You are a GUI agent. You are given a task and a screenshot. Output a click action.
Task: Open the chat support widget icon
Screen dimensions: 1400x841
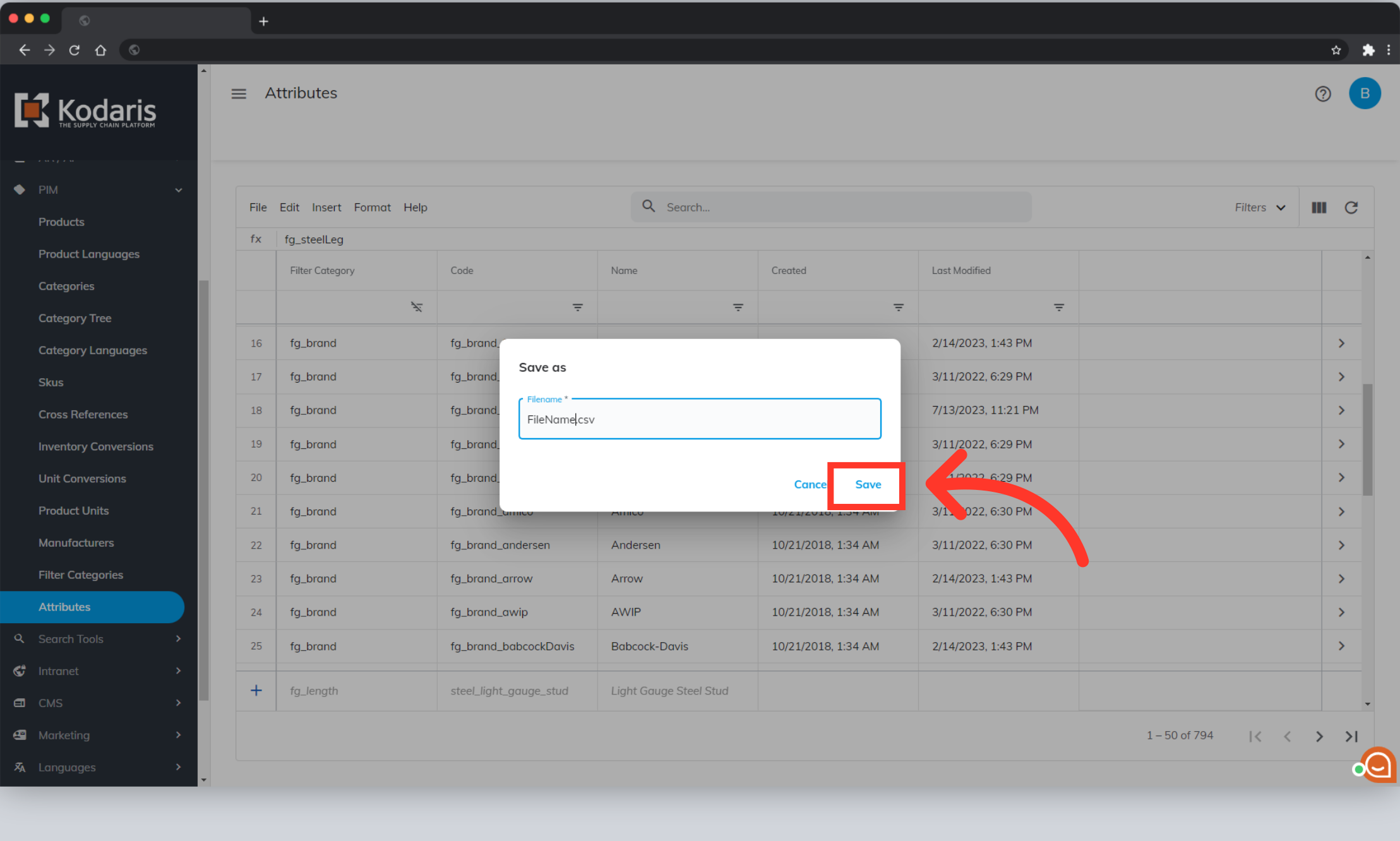(1378, 765)
